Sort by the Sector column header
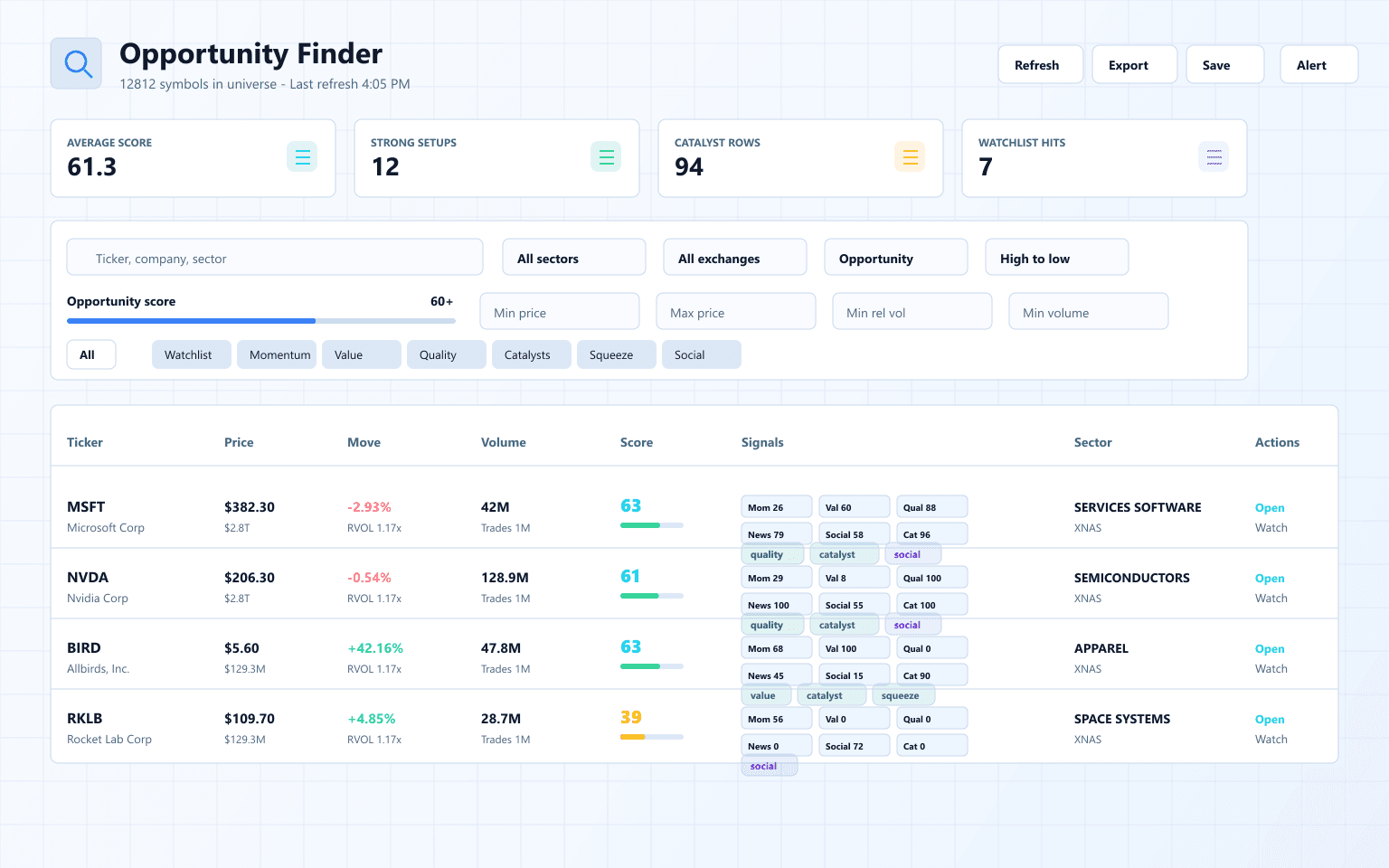Viewport: 1389px width, 868px height. 1093,442
